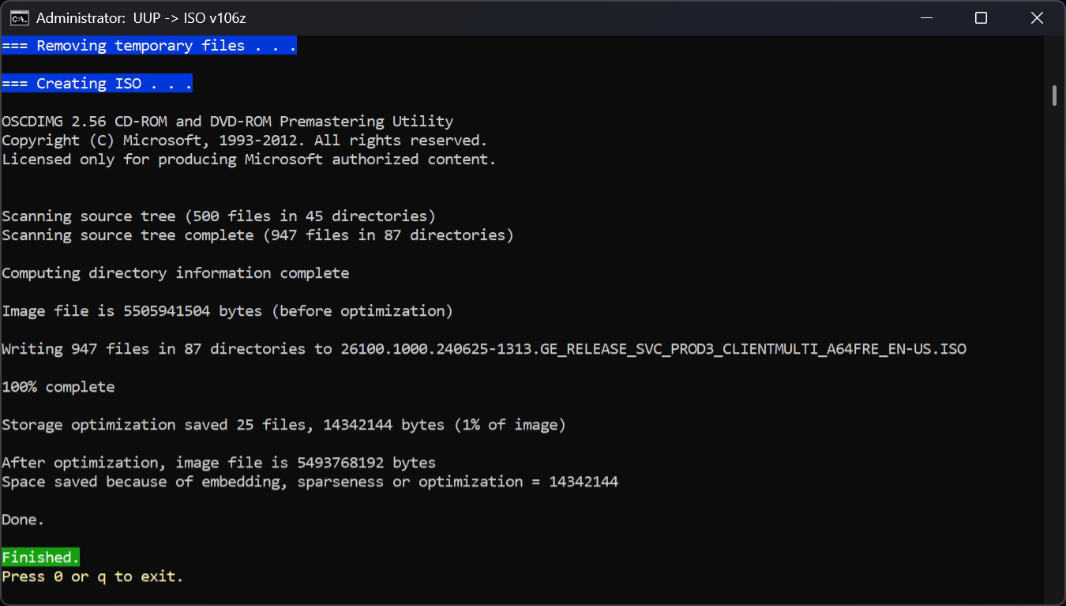This screenshot has width=1066, height=606.
Task: Close the UUP -> ISO console window
Action: 1037,18
